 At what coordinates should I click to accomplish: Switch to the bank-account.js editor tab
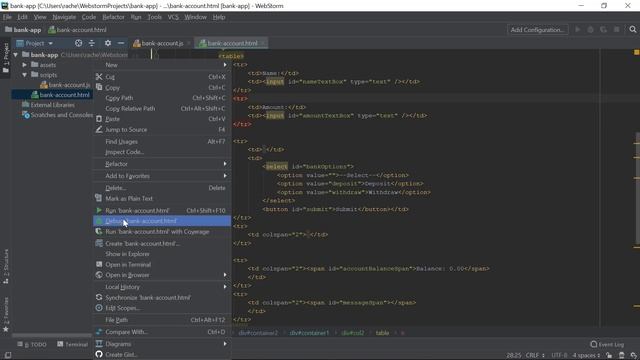pos(162,43)
